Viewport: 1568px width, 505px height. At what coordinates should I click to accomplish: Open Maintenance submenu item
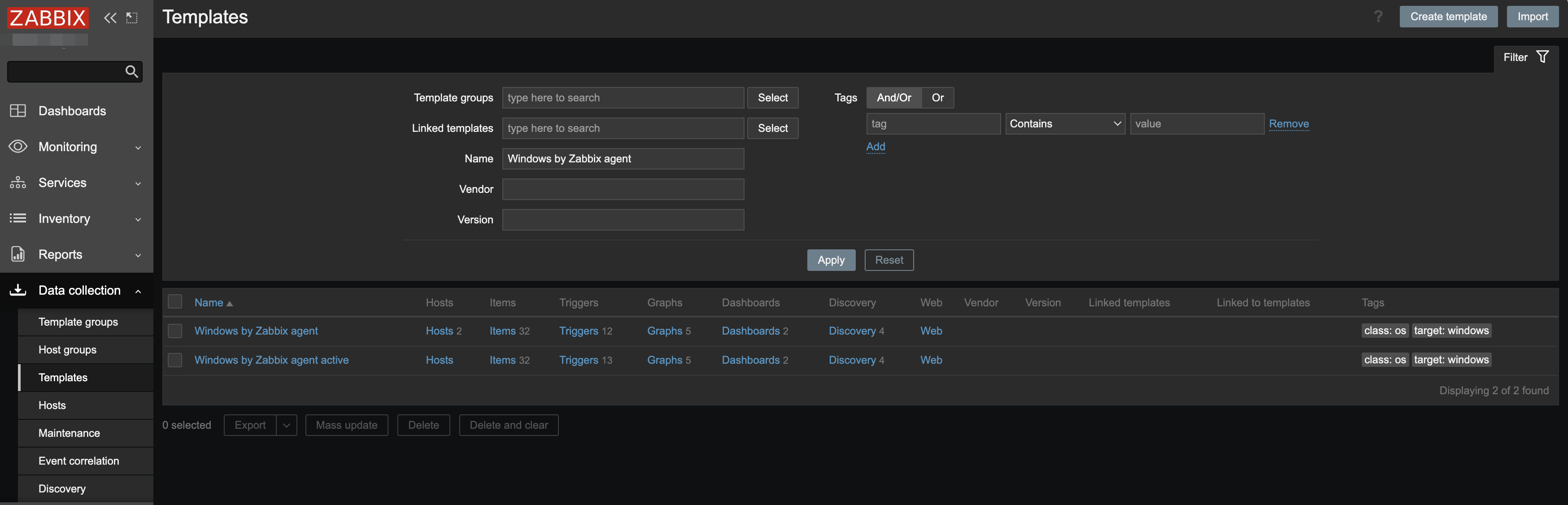tap(85, 433)
